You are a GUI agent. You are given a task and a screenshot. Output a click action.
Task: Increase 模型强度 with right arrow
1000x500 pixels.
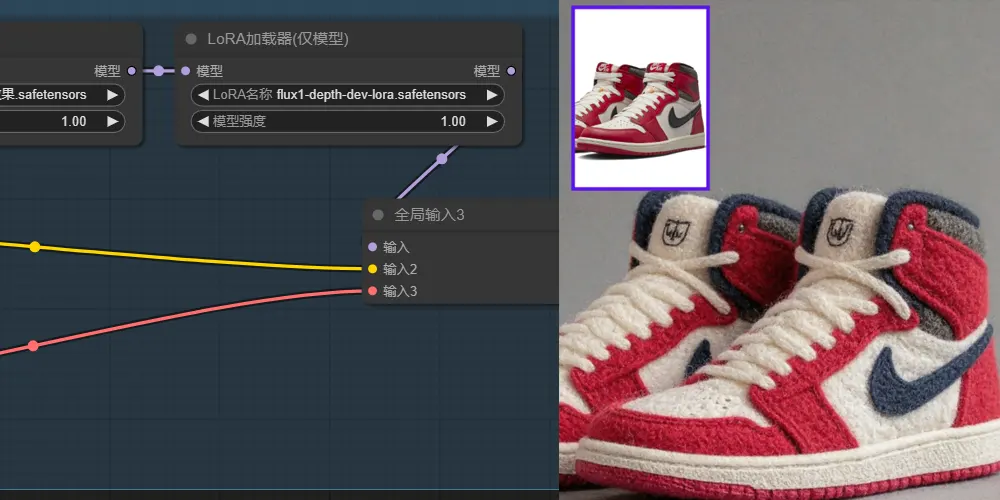[x=492, y=121]
